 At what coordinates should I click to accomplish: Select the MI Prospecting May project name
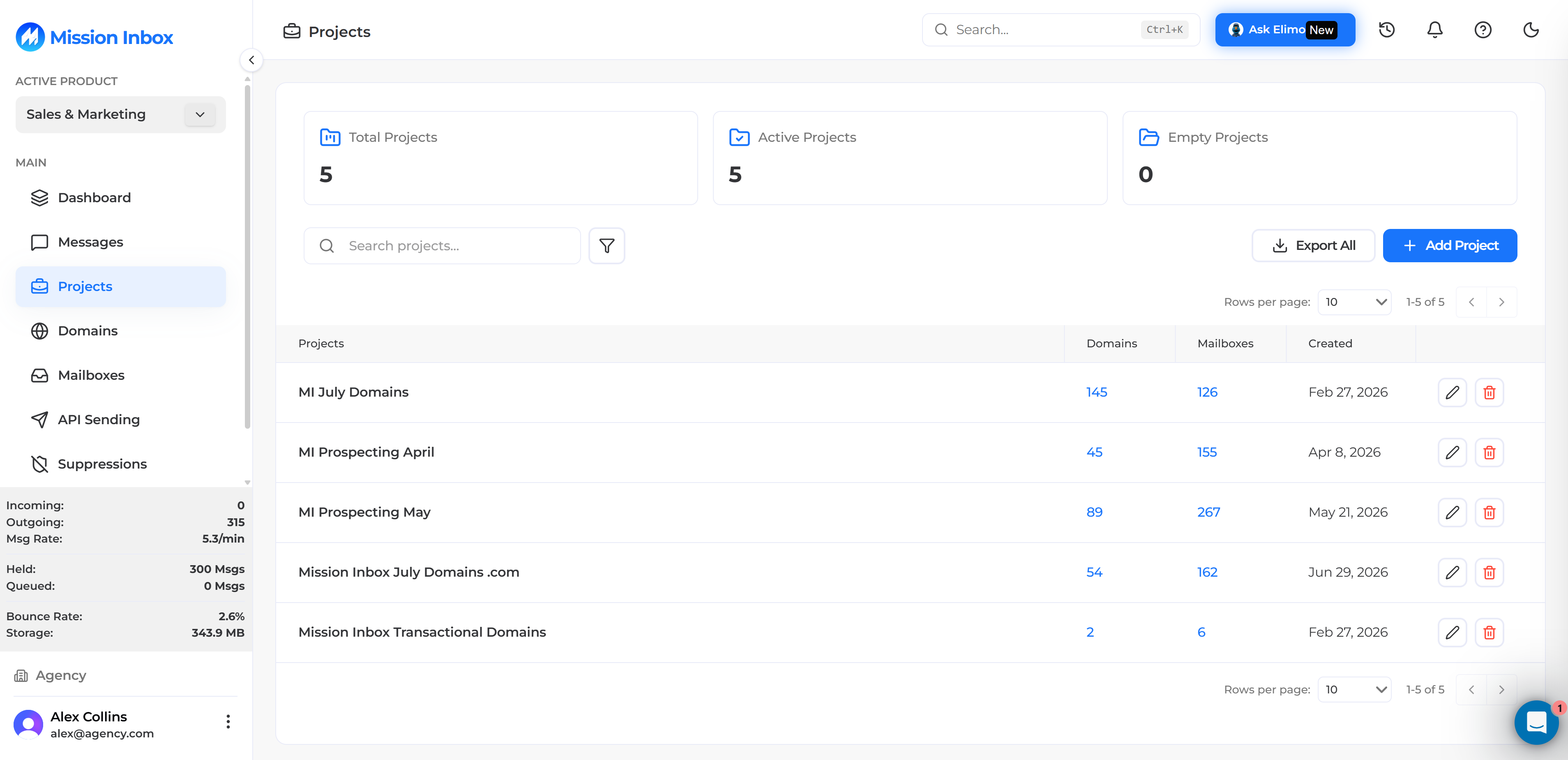(364, 513)
